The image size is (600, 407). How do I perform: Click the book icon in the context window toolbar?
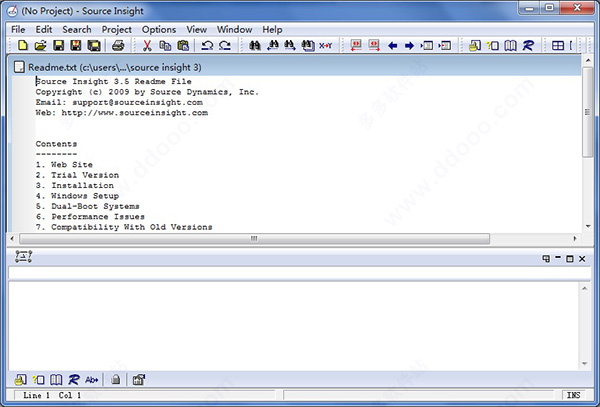(56, 379)
